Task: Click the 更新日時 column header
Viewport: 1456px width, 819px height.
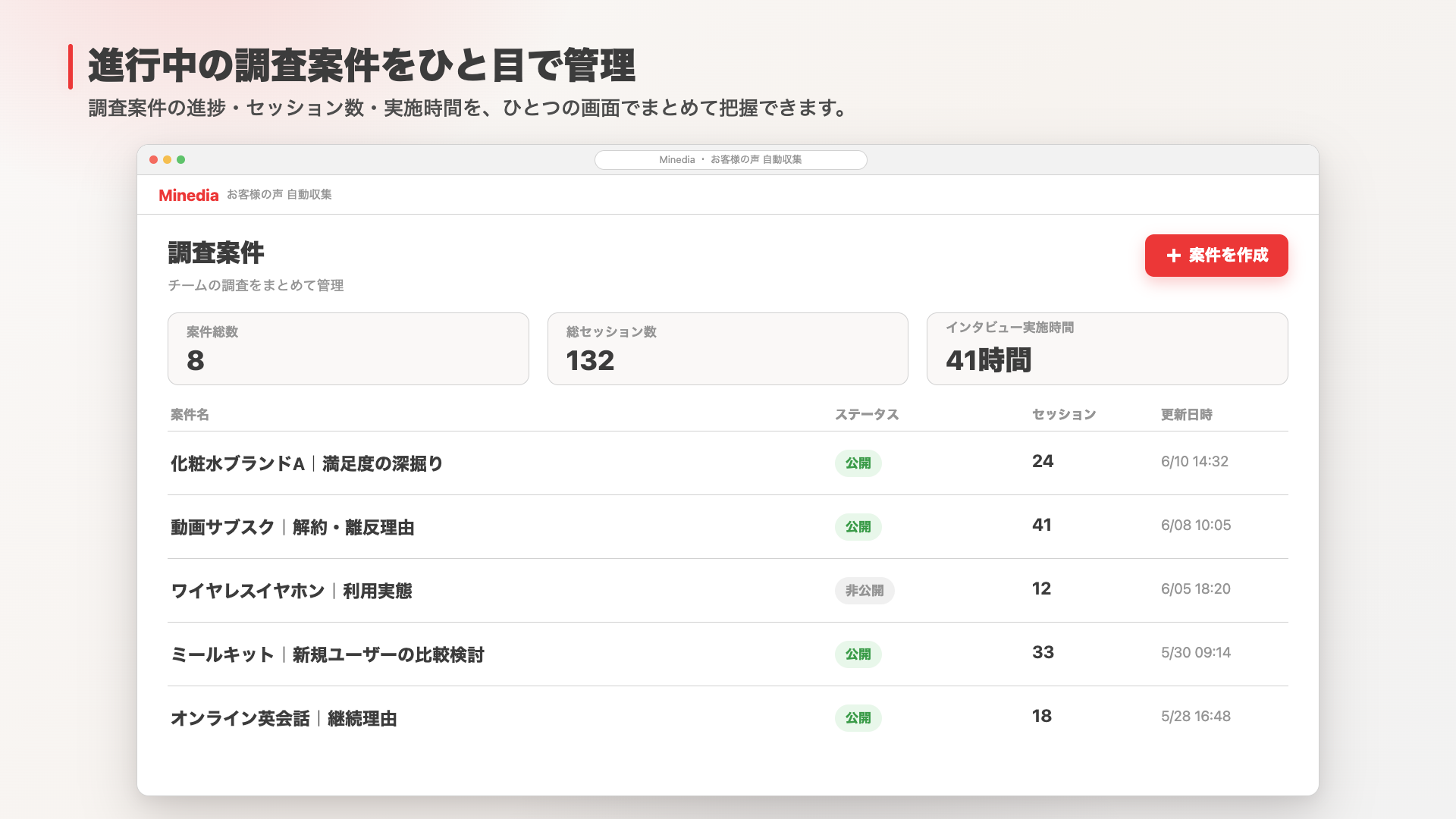Action: [x=1187, y=415]
